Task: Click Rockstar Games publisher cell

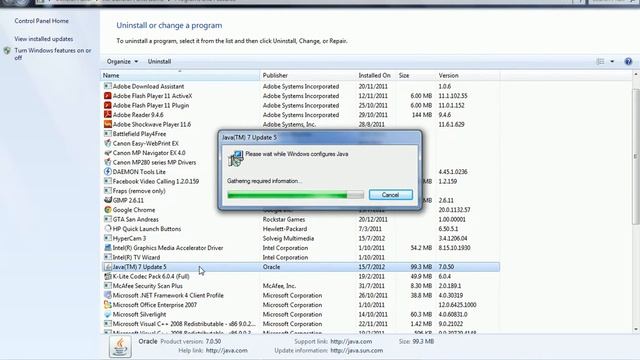Action: point(284,219)
